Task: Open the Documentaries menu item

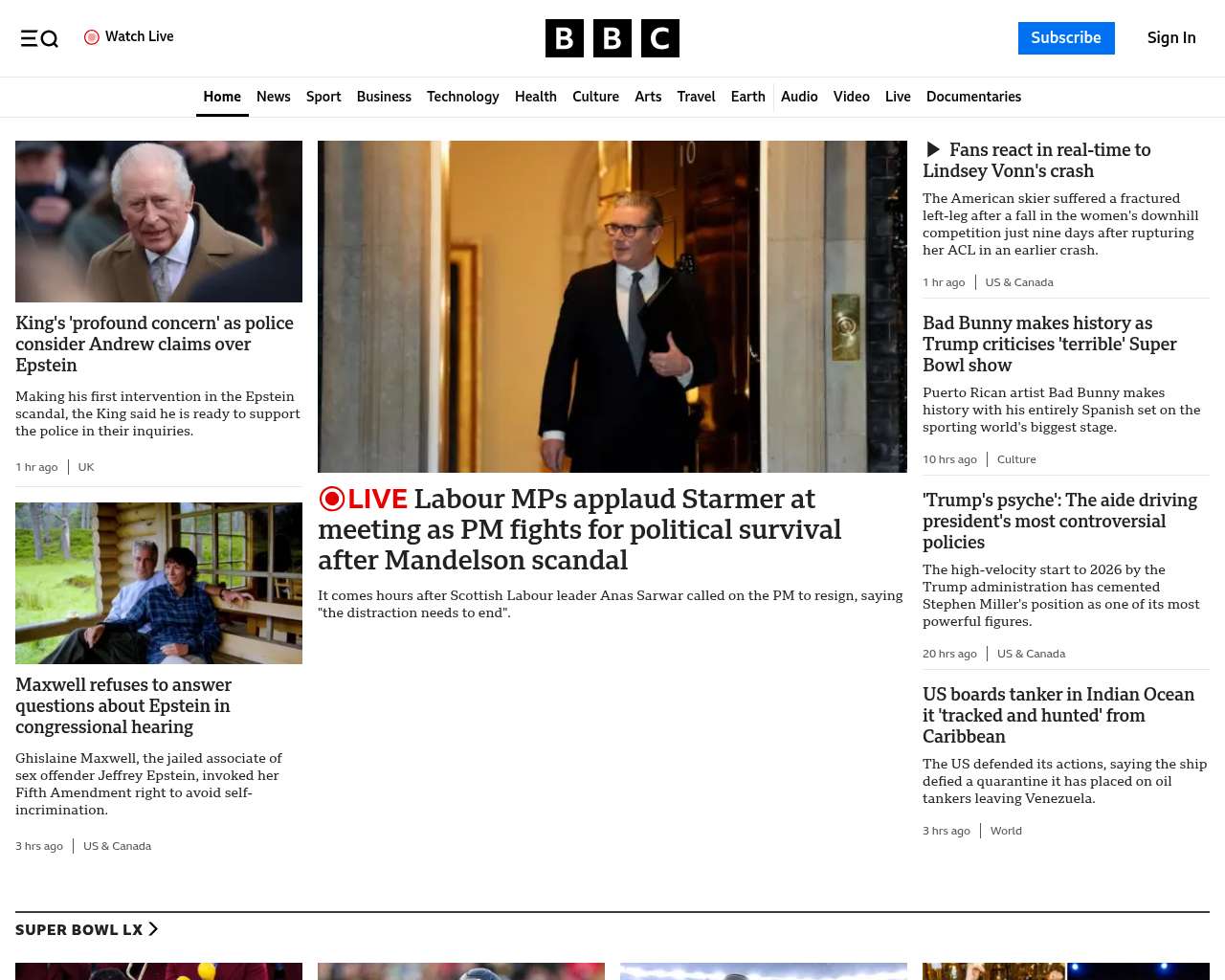Action: [x=973, y=97]
